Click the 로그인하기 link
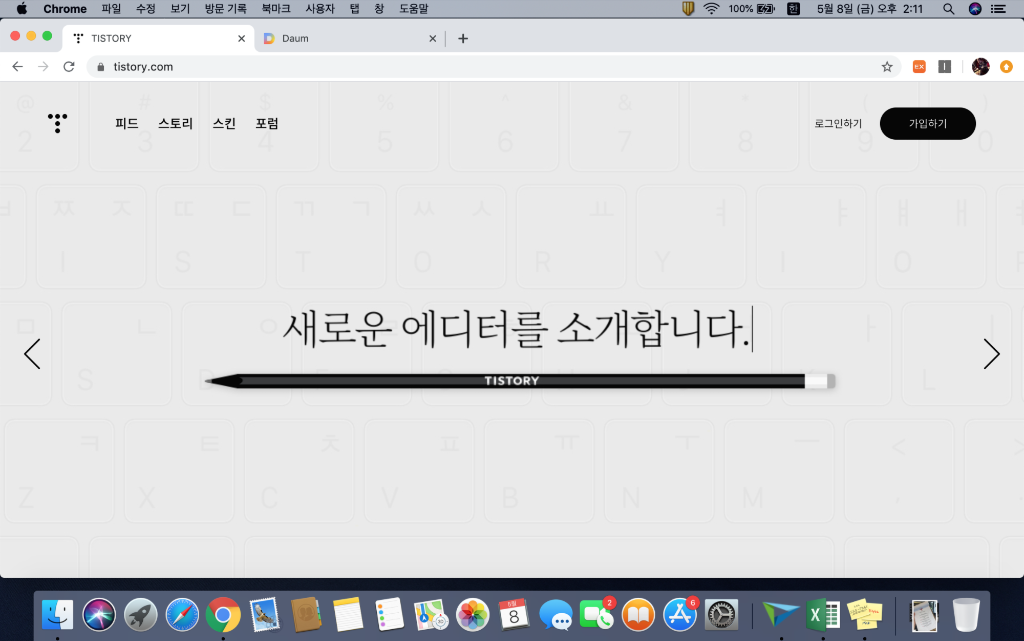Image resolution: width=1024 pixels, height=641 pixels. tap(838, 123)
